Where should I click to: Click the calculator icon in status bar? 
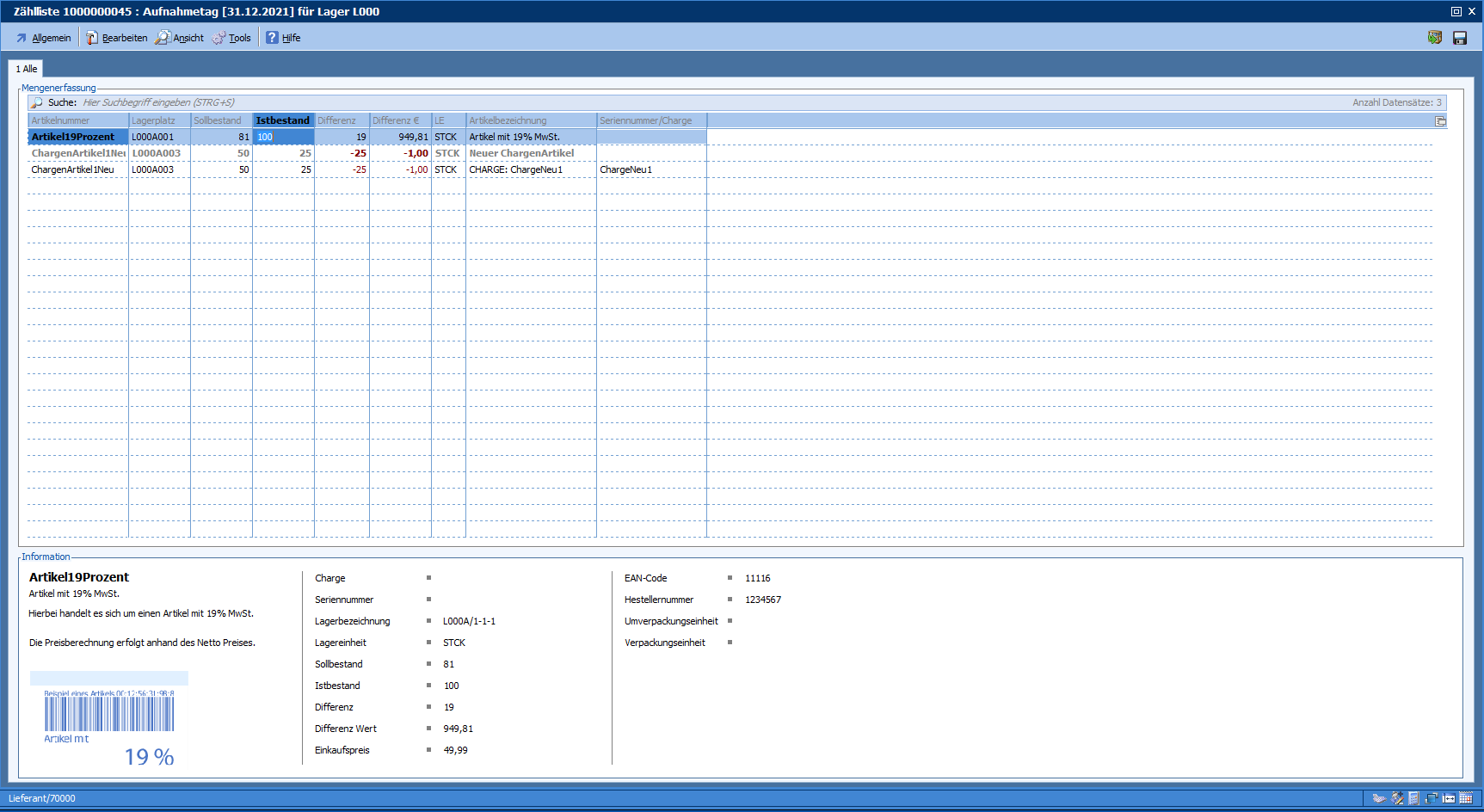click(x=1413, y=798)
